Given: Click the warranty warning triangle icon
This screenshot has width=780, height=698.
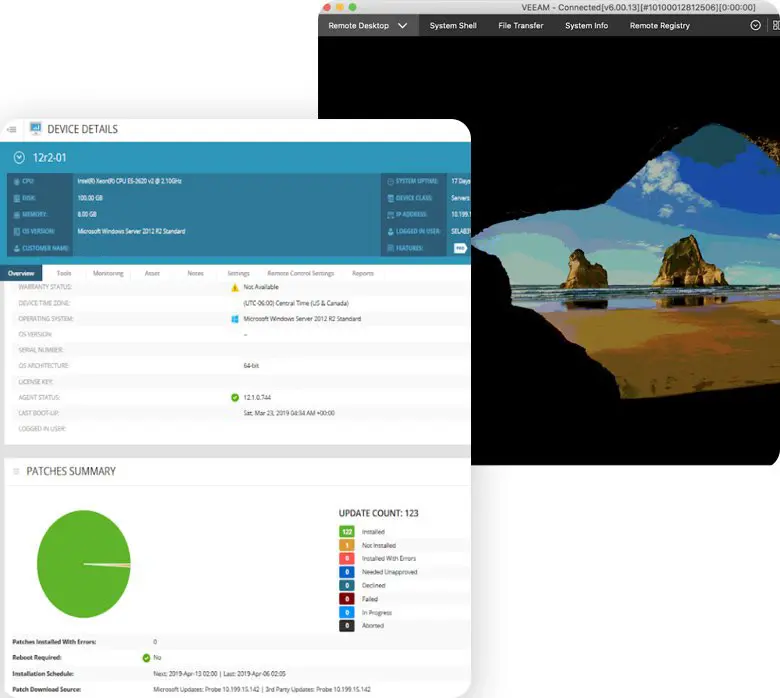Looking at the screenshot, I should click(x=235, y=288).
